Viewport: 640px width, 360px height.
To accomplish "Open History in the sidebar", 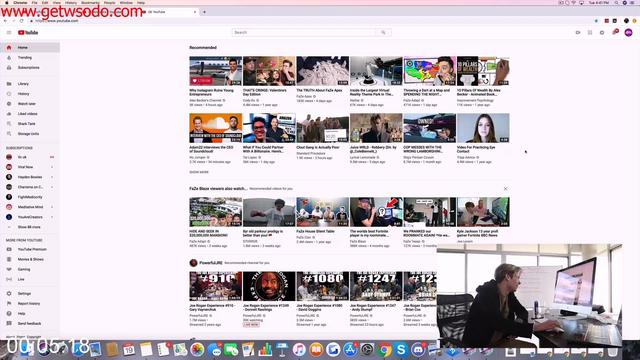I will (x=30, y=94).
